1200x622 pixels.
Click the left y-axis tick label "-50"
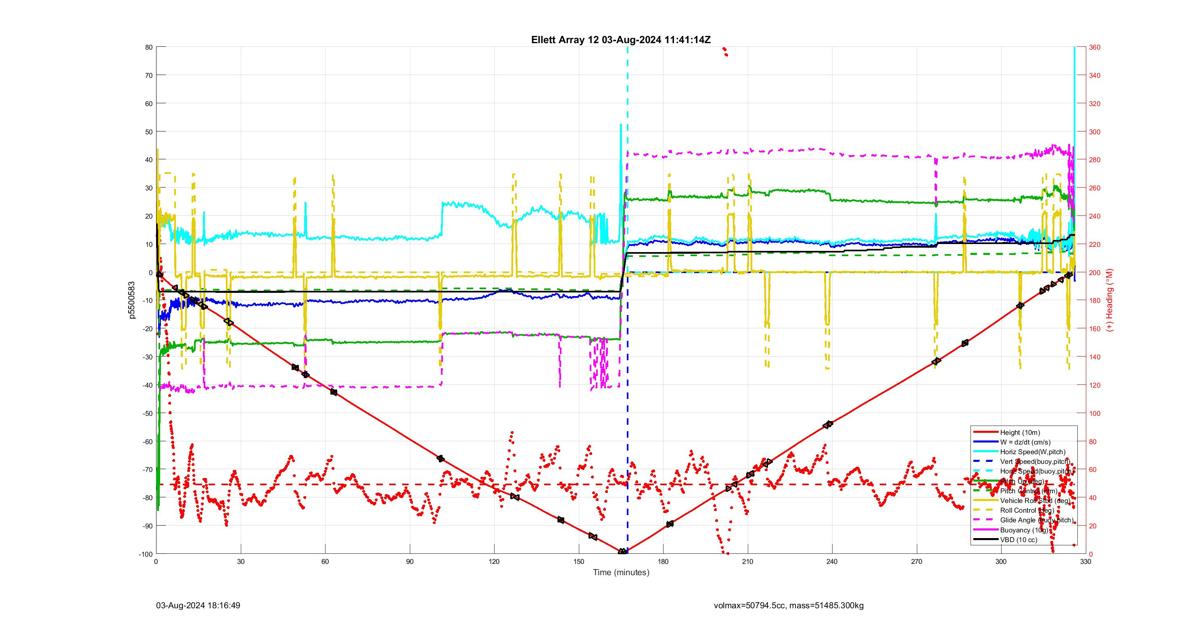(x=146, y=413)
